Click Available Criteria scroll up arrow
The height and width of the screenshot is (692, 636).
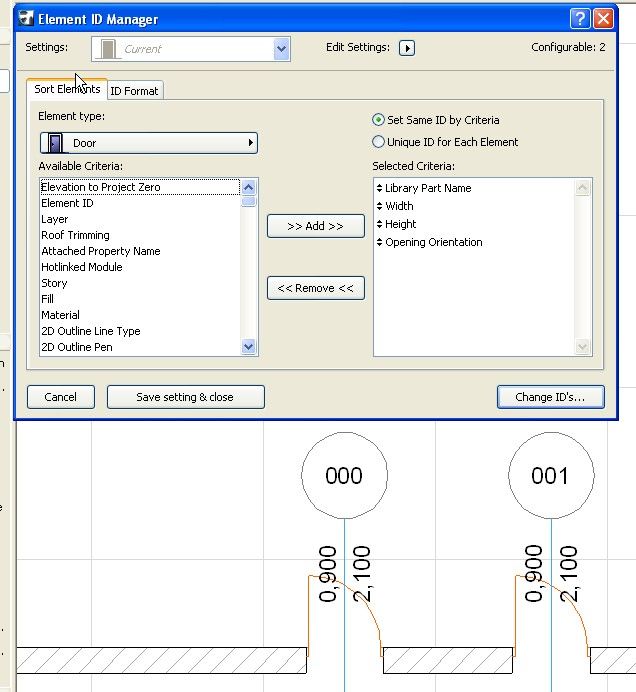(248, 188)
